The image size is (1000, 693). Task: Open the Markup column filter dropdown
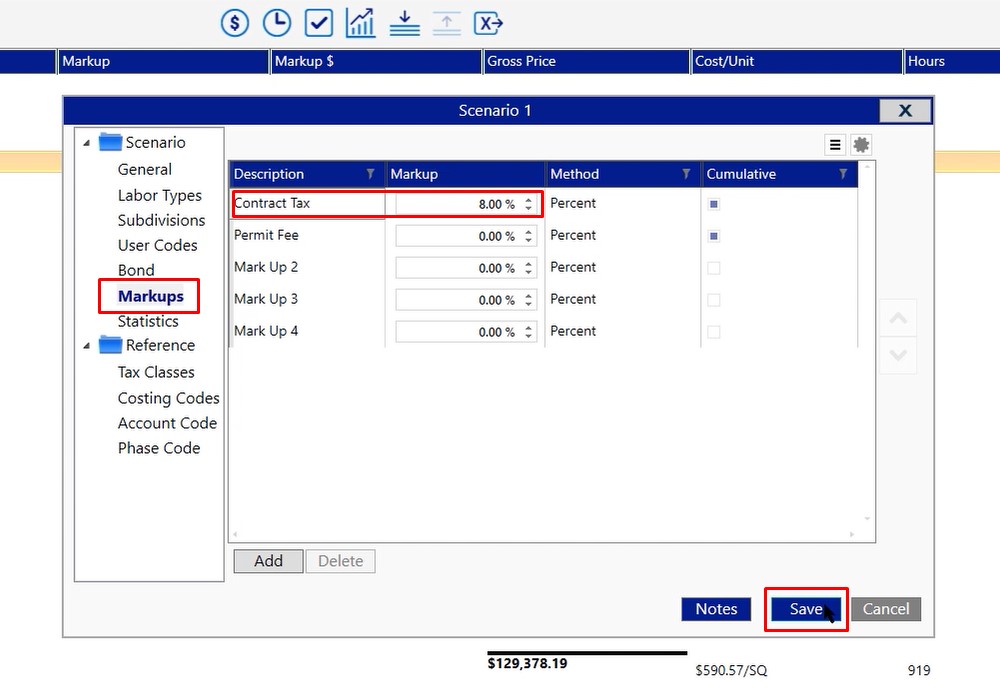pyautogui.click(x=529, y=174)
